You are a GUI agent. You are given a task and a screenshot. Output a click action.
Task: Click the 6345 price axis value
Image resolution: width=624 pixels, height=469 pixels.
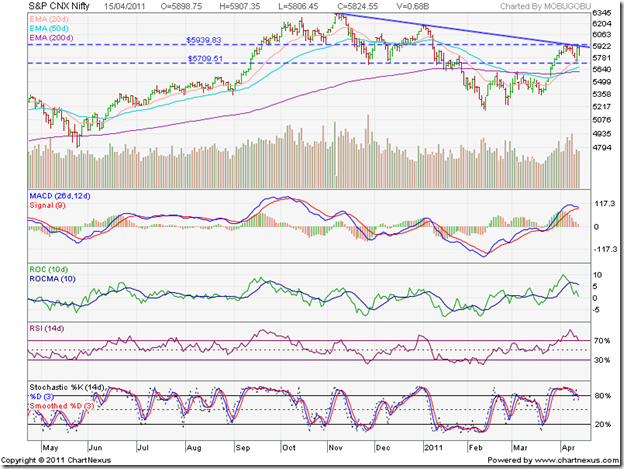pos(601,13)
